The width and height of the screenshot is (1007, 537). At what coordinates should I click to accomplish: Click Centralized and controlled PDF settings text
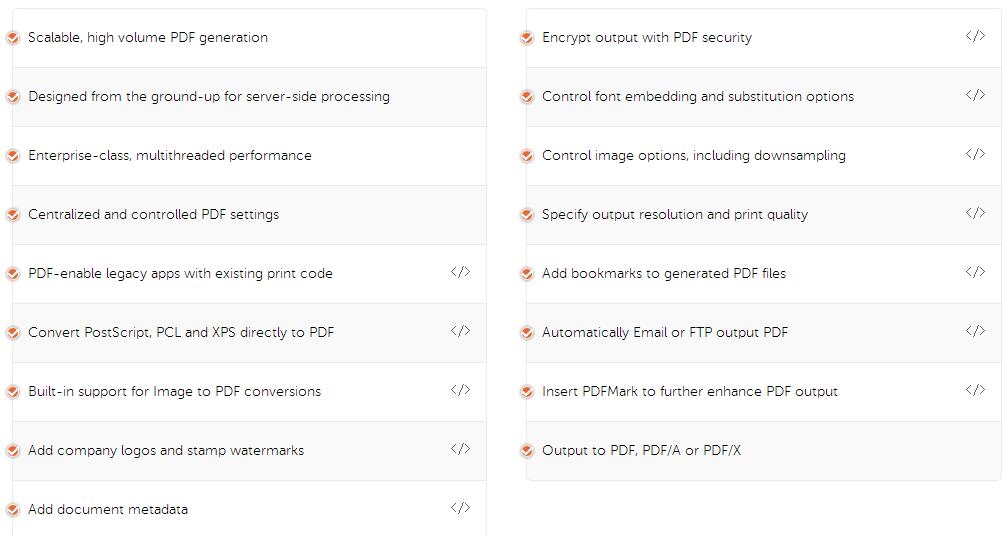click(x=153, y=215)
